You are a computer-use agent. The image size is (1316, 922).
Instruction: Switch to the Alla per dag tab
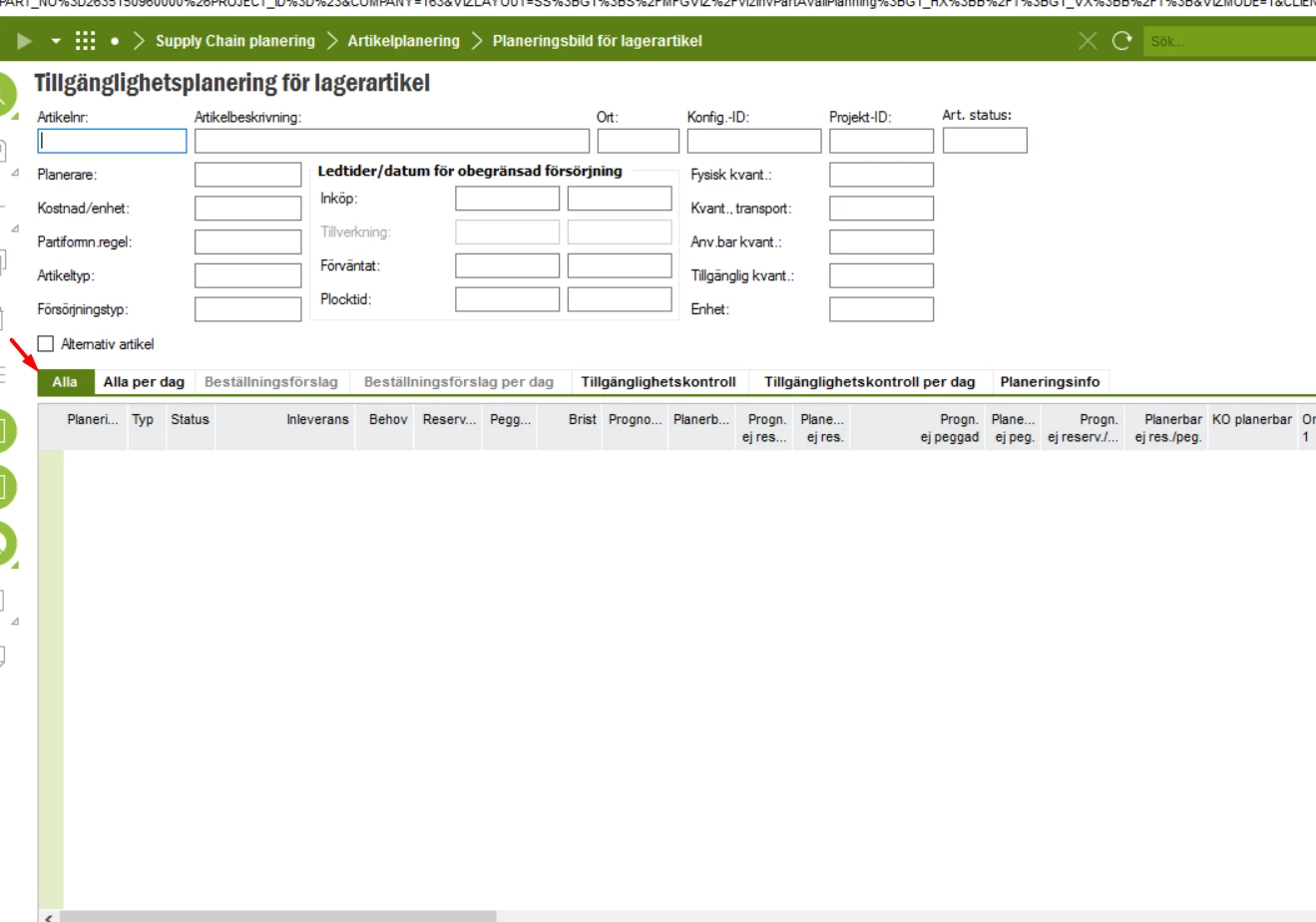click(x=143, y=380)
